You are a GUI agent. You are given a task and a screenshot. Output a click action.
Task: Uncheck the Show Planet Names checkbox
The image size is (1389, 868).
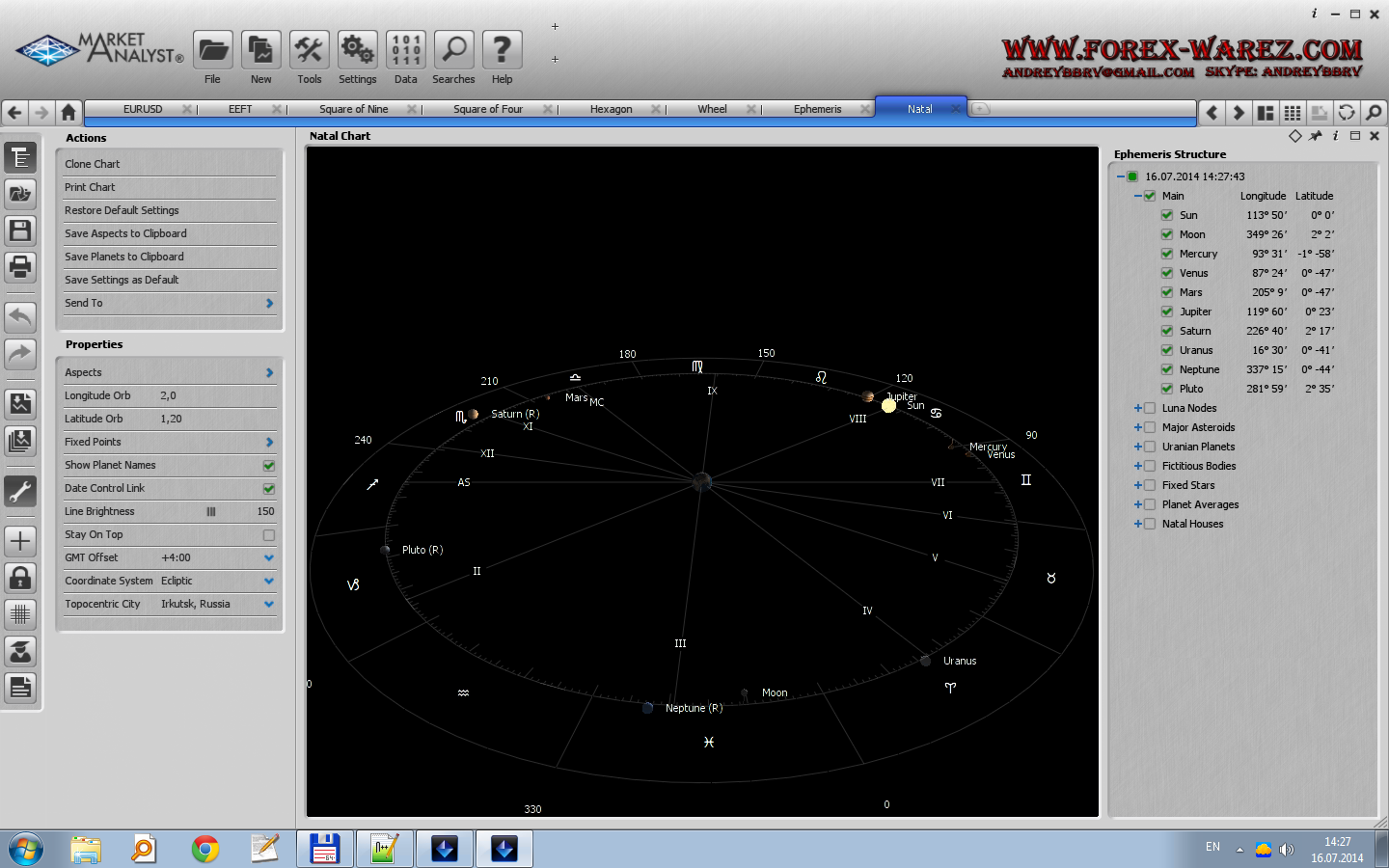click(x=269, y=466)
